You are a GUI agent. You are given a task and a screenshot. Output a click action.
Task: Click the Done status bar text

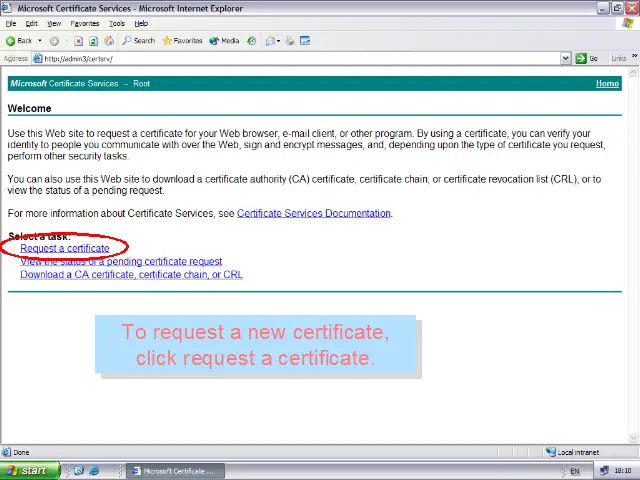[x=21, y=452]
